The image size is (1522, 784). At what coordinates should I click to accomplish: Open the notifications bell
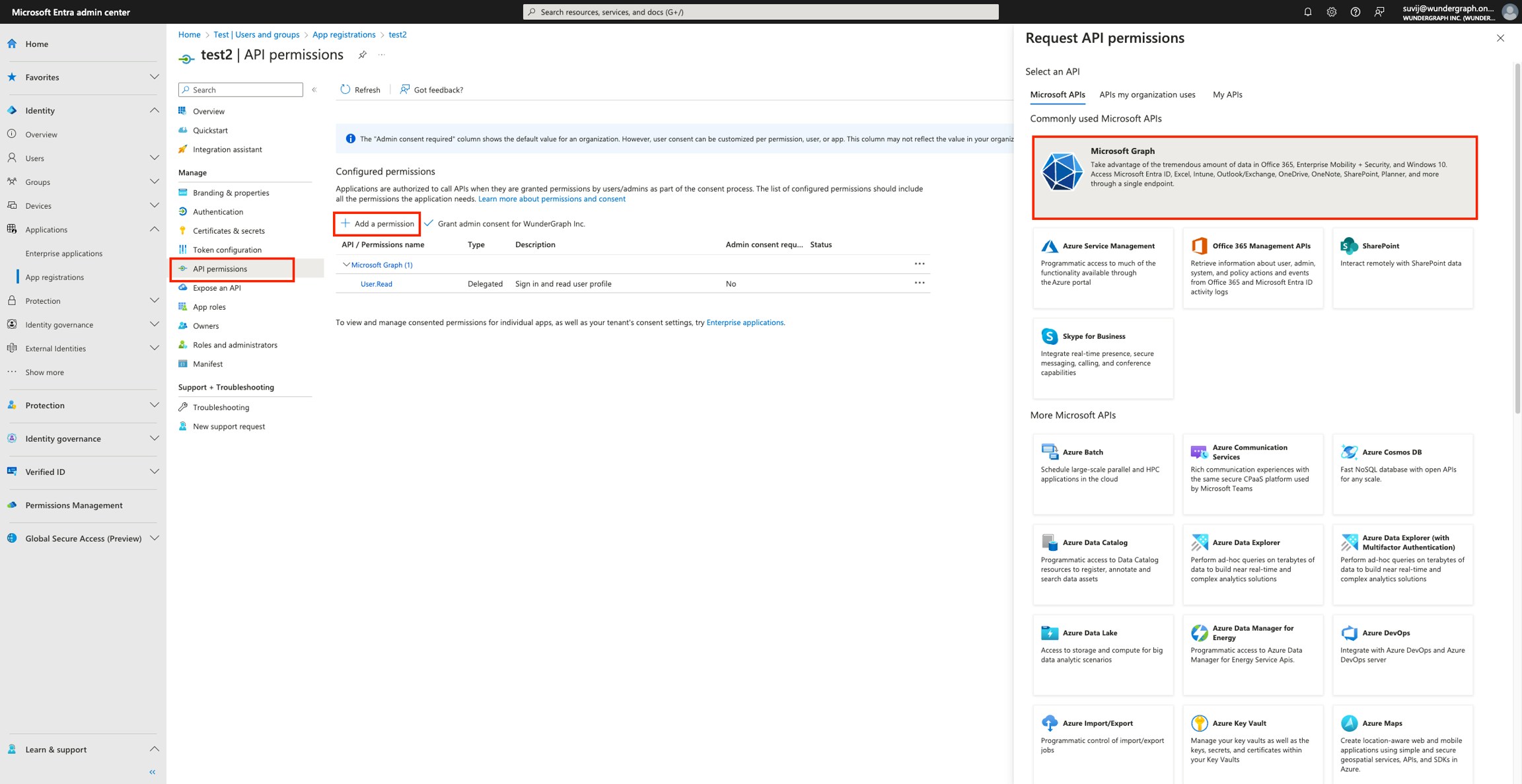pyautogui.click(x=1307, y=11)
